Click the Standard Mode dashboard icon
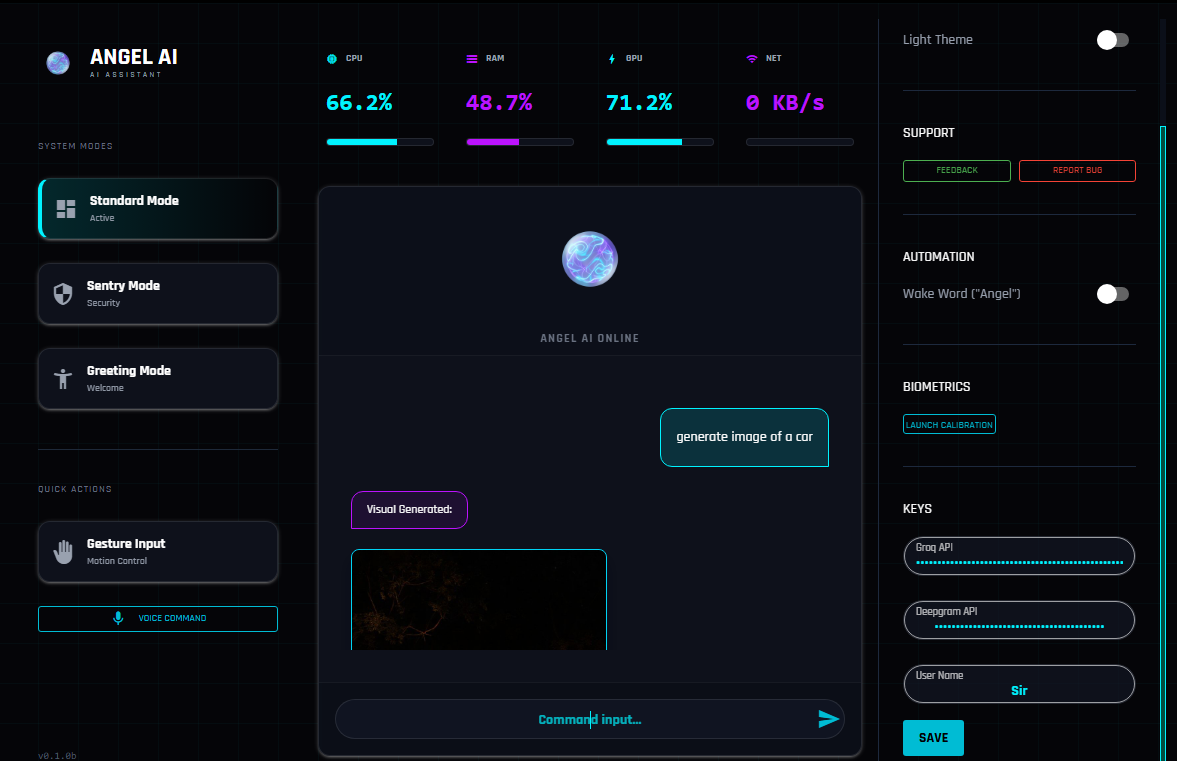Viewport: 1177px width, 761px height. click(66, 209)
